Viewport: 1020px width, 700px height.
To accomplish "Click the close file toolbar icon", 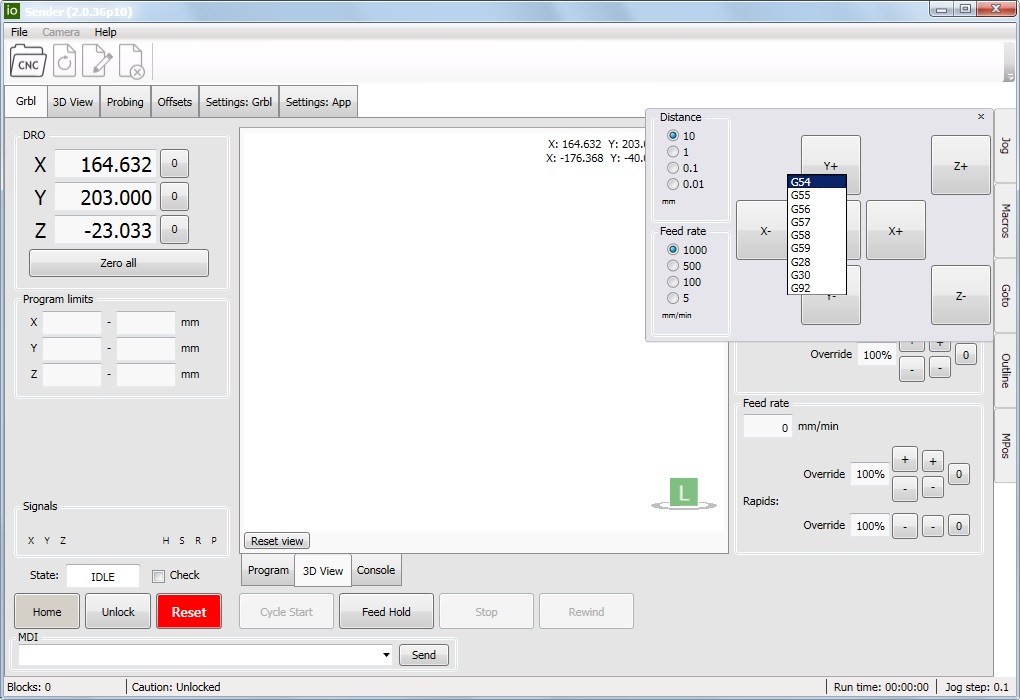I will (132, 62).
